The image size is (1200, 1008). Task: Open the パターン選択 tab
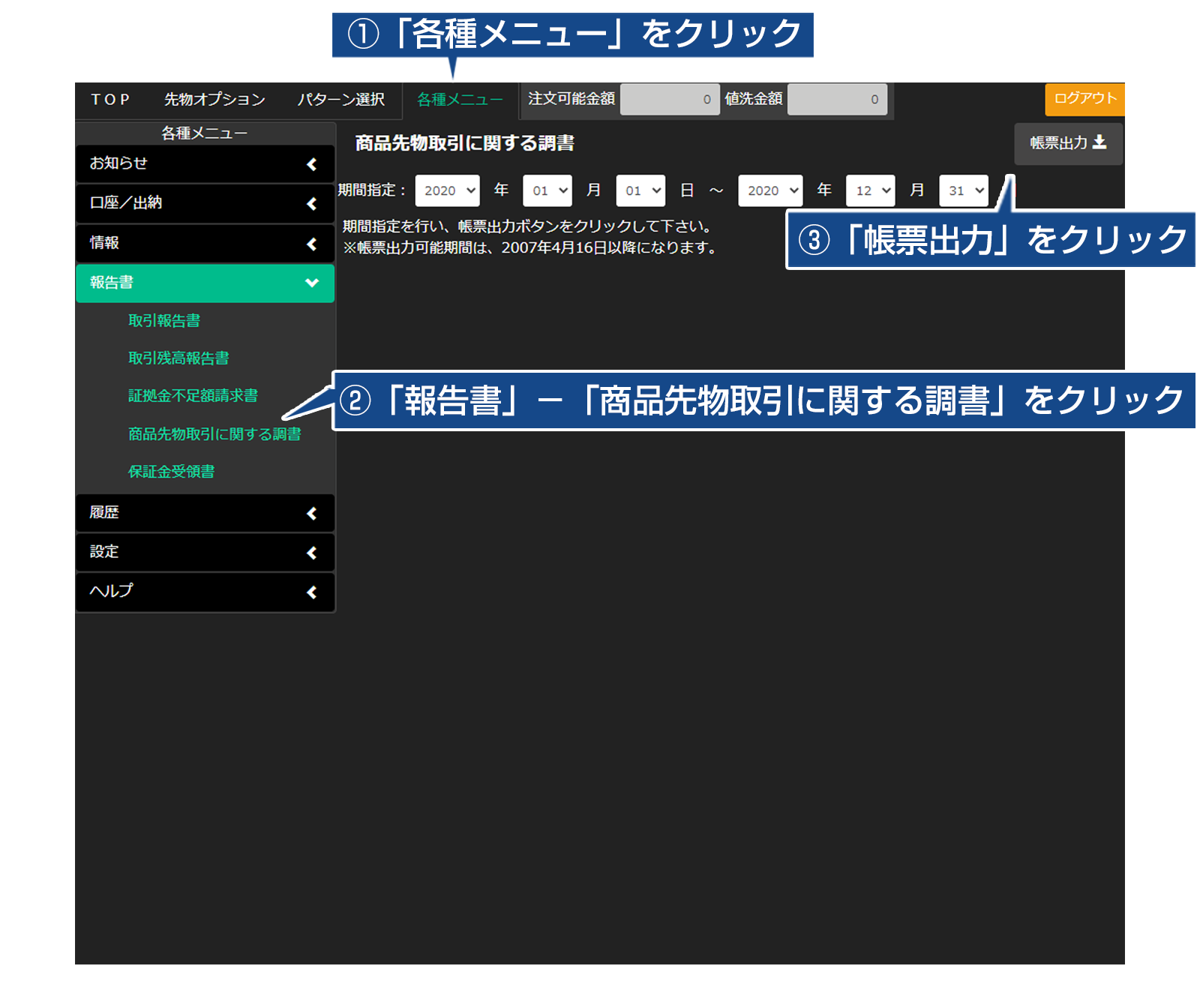click(340, 100)
